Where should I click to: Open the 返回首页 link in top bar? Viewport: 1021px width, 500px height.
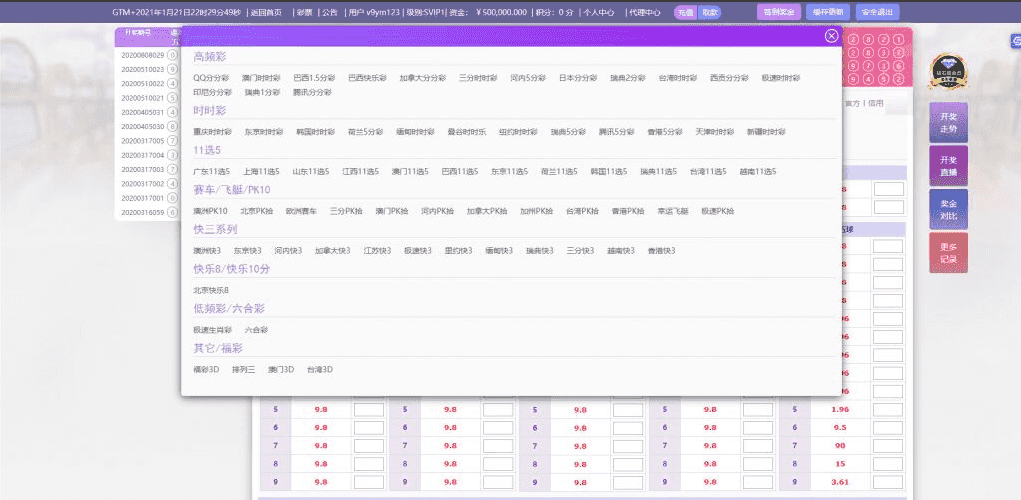point(266,12)
